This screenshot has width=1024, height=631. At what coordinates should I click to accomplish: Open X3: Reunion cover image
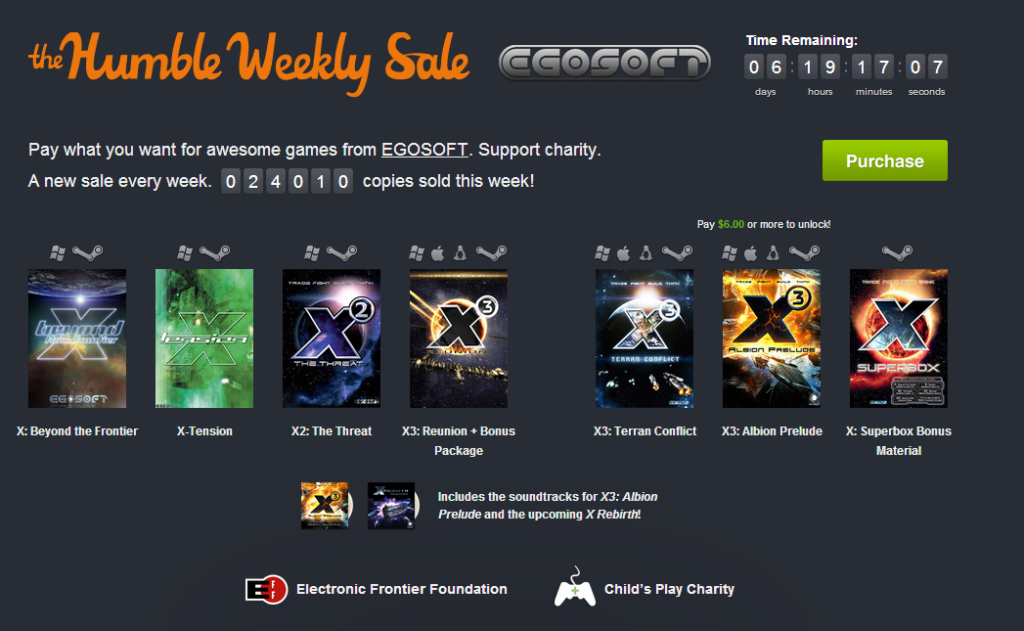click(x=458, y=338)
